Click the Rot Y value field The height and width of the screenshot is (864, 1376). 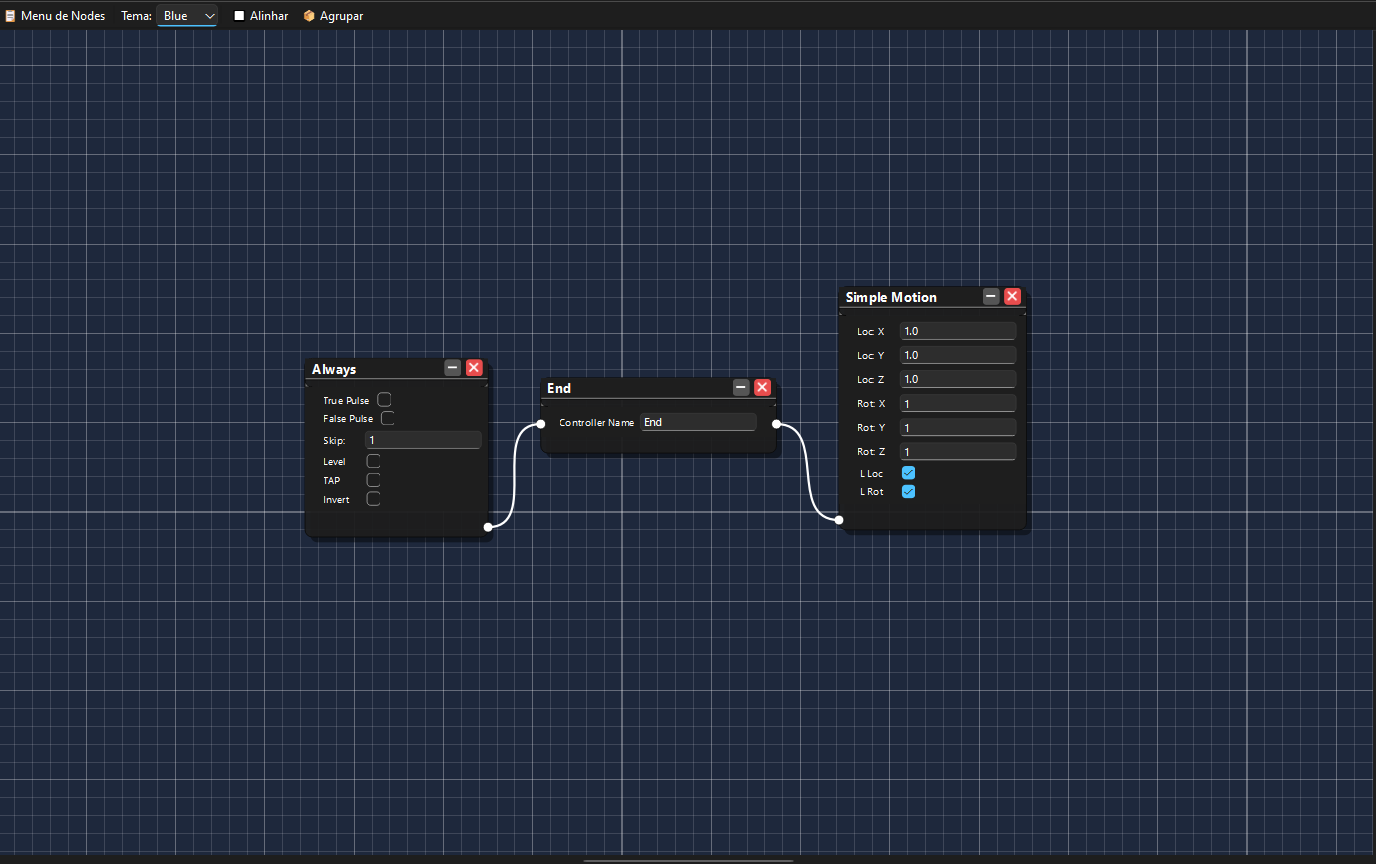point(958,427)
